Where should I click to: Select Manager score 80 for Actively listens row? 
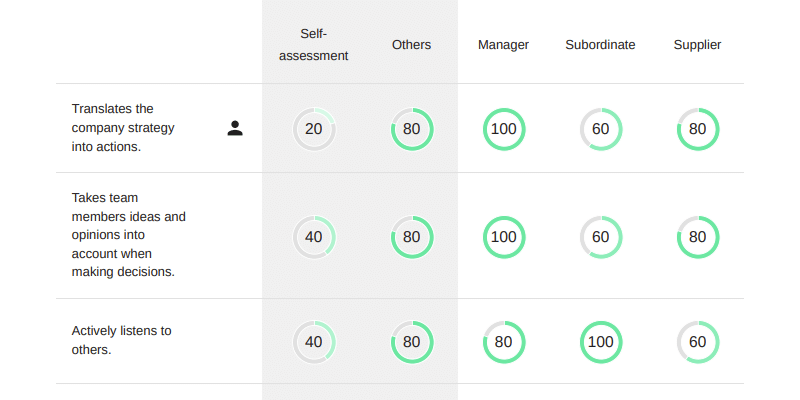click(x=504, y=342)
